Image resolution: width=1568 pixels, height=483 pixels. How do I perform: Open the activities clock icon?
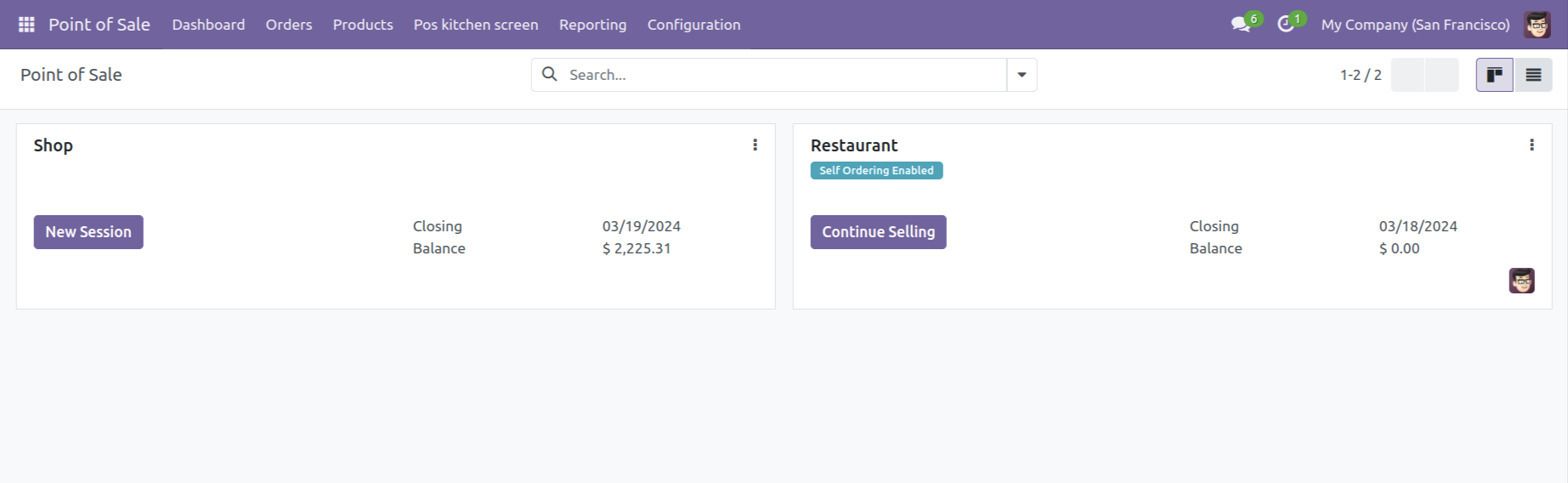click(x=1286, y=25)
